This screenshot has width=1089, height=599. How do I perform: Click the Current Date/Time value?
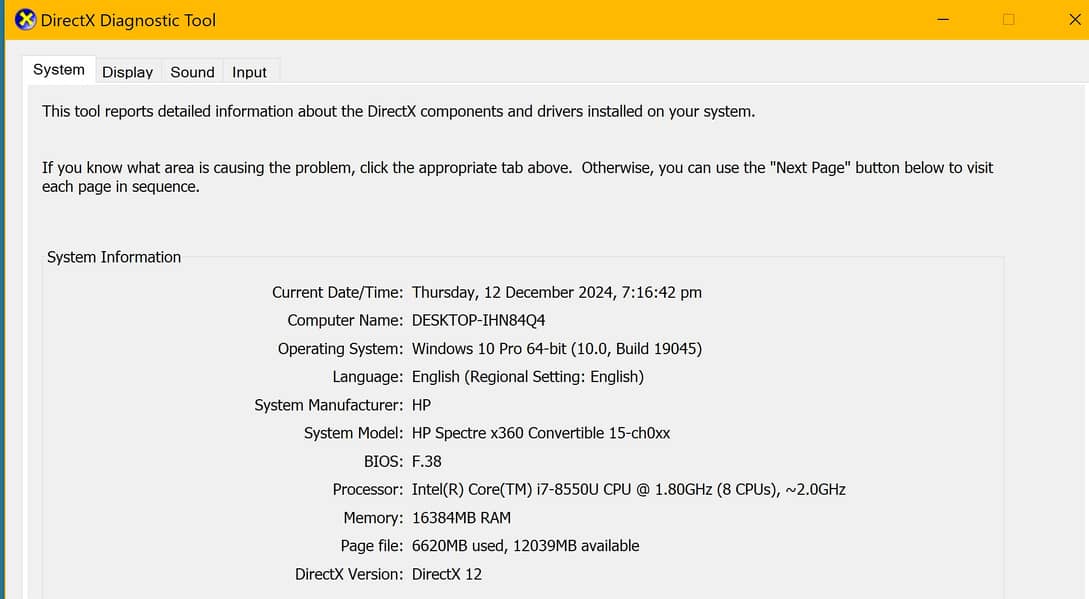556,293
